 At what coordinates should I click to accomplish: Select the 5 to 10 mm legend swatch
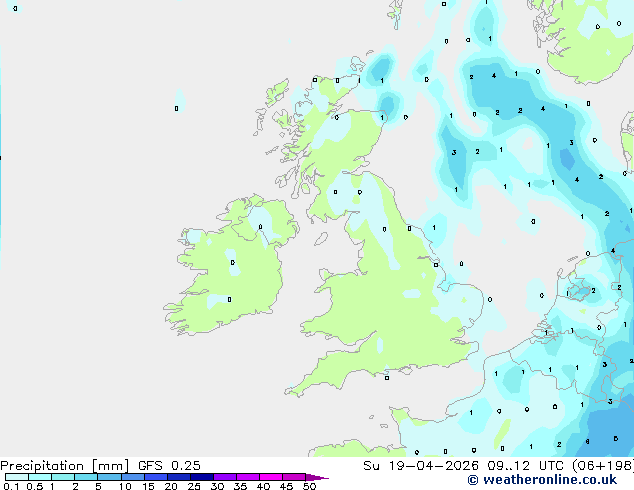[x=110, y=477]
